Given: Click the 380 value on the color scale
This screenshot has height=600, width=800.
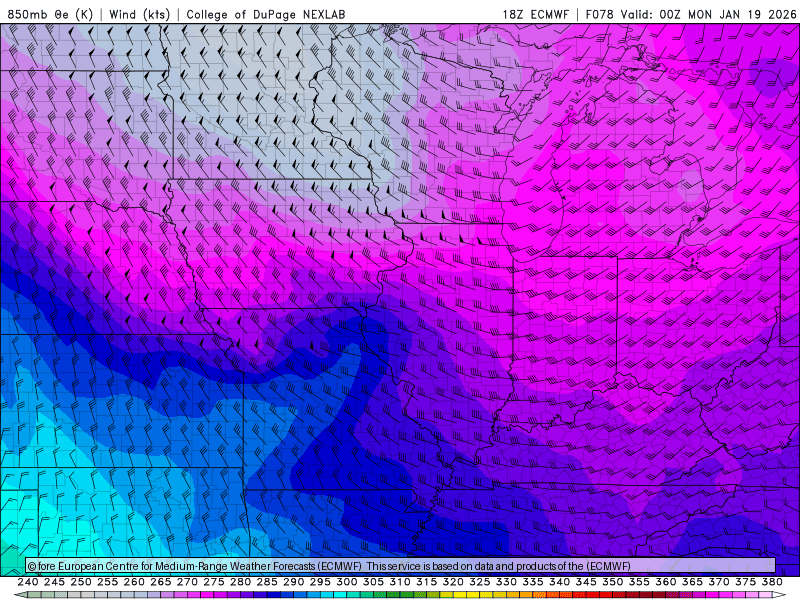Looking at the screenshot, I should 771,582.
